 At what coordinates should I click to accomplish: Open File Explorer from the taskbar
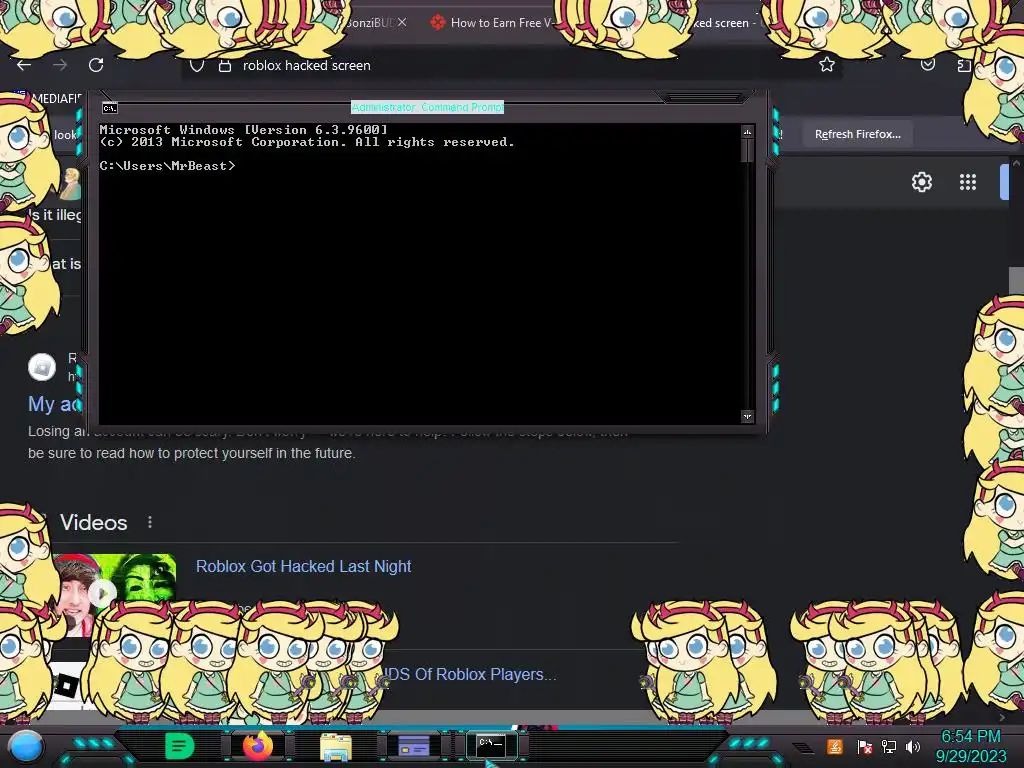click(336, 746)
